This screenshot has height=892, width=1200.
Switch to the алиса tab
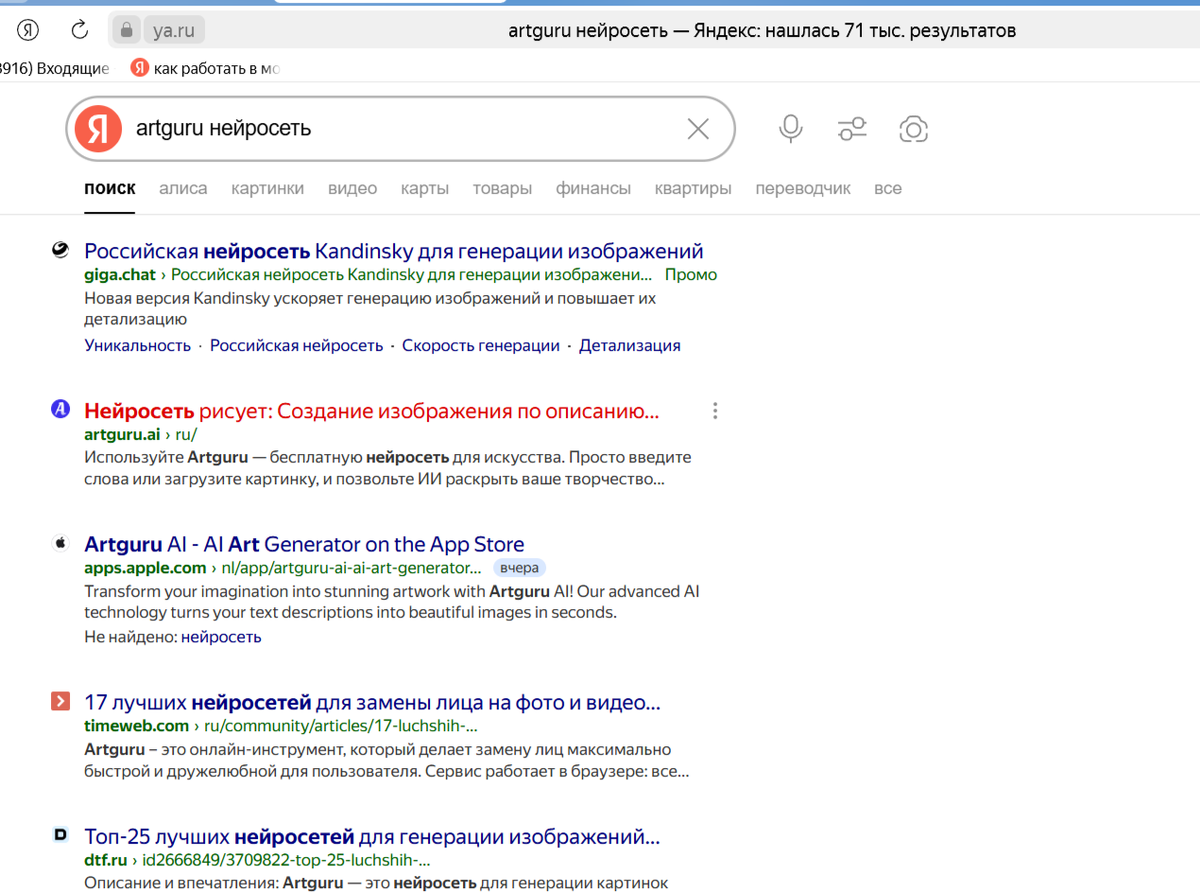183,188
